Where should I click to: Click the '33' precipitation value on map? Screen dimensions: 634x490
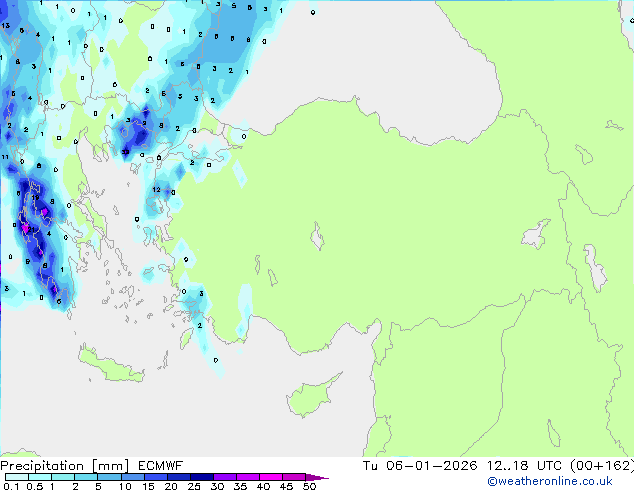125,152
